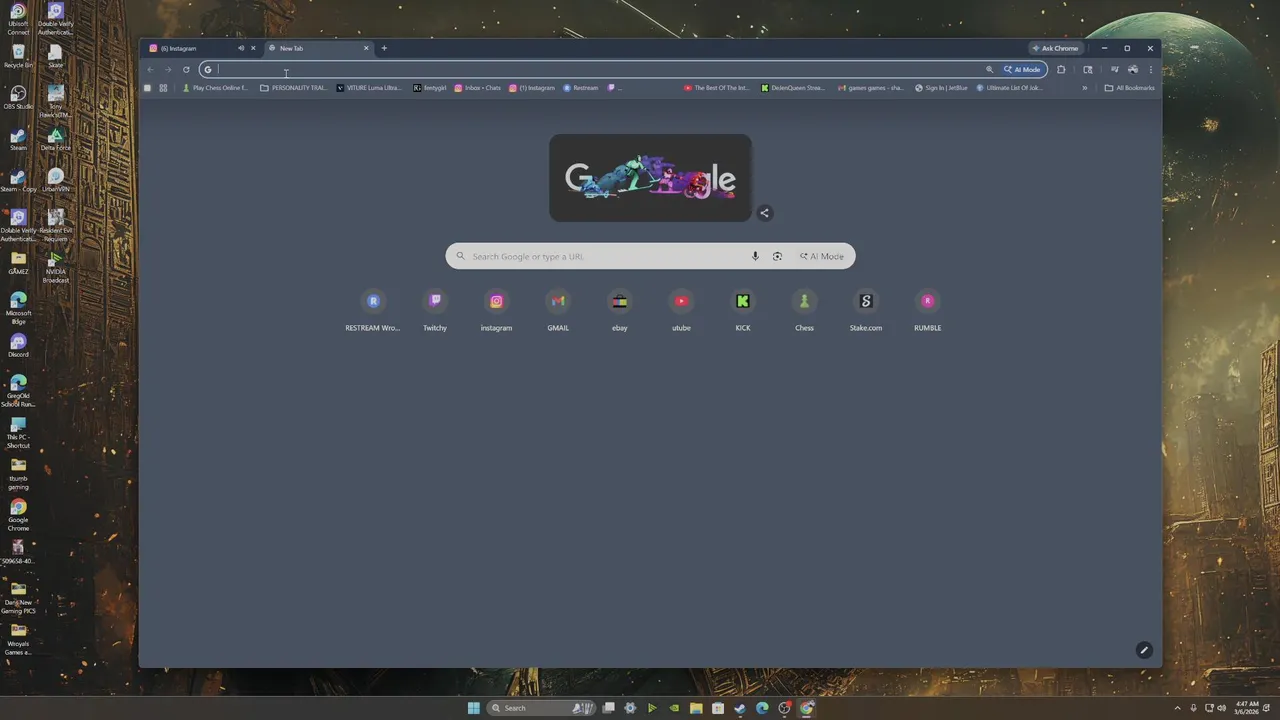This screenshot has width=1280, height=720.
Task: Go back to the previous page
Action: 150,69
